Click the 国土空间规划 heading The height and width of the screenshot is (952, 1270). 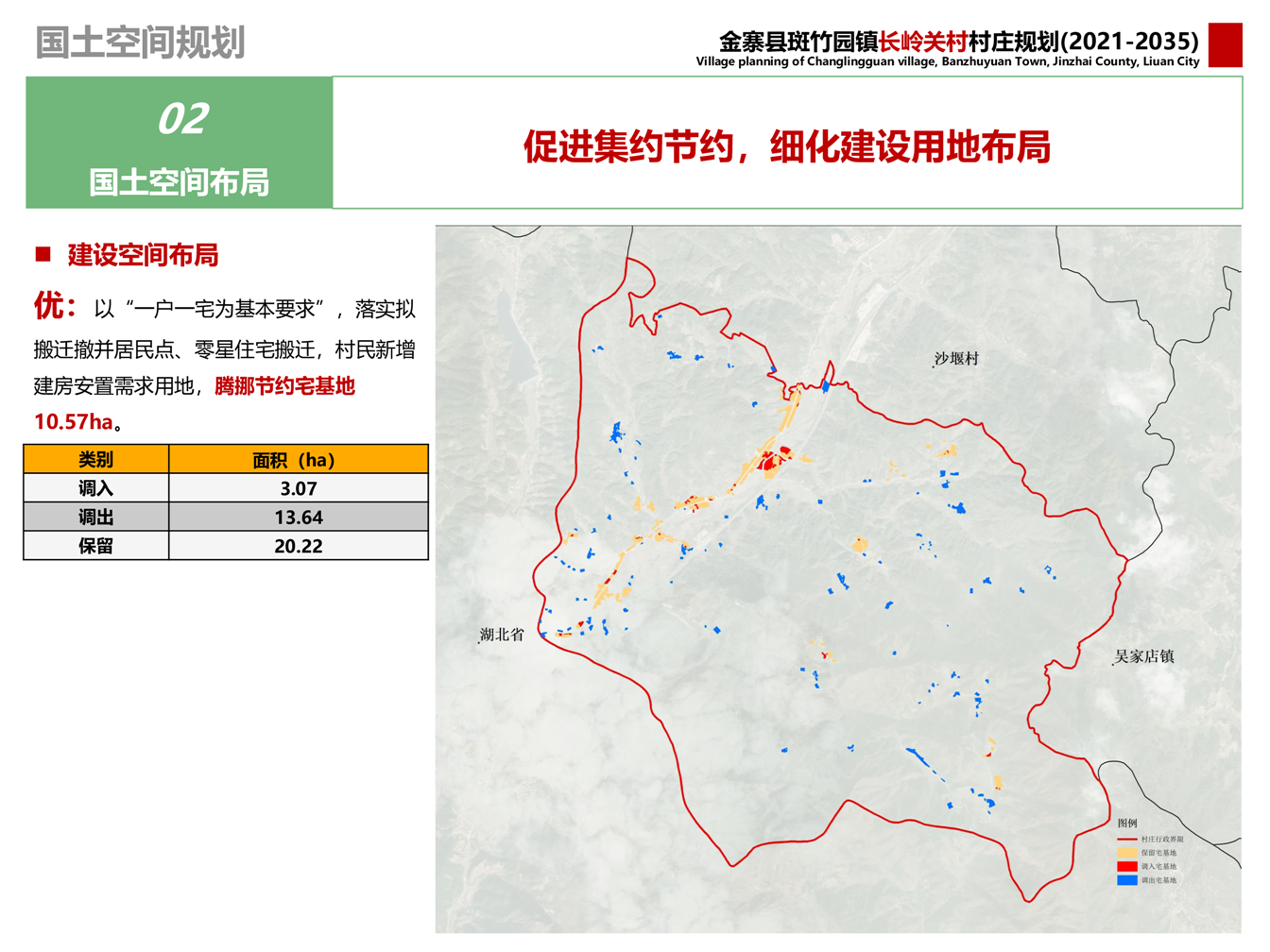click(140, 42)
